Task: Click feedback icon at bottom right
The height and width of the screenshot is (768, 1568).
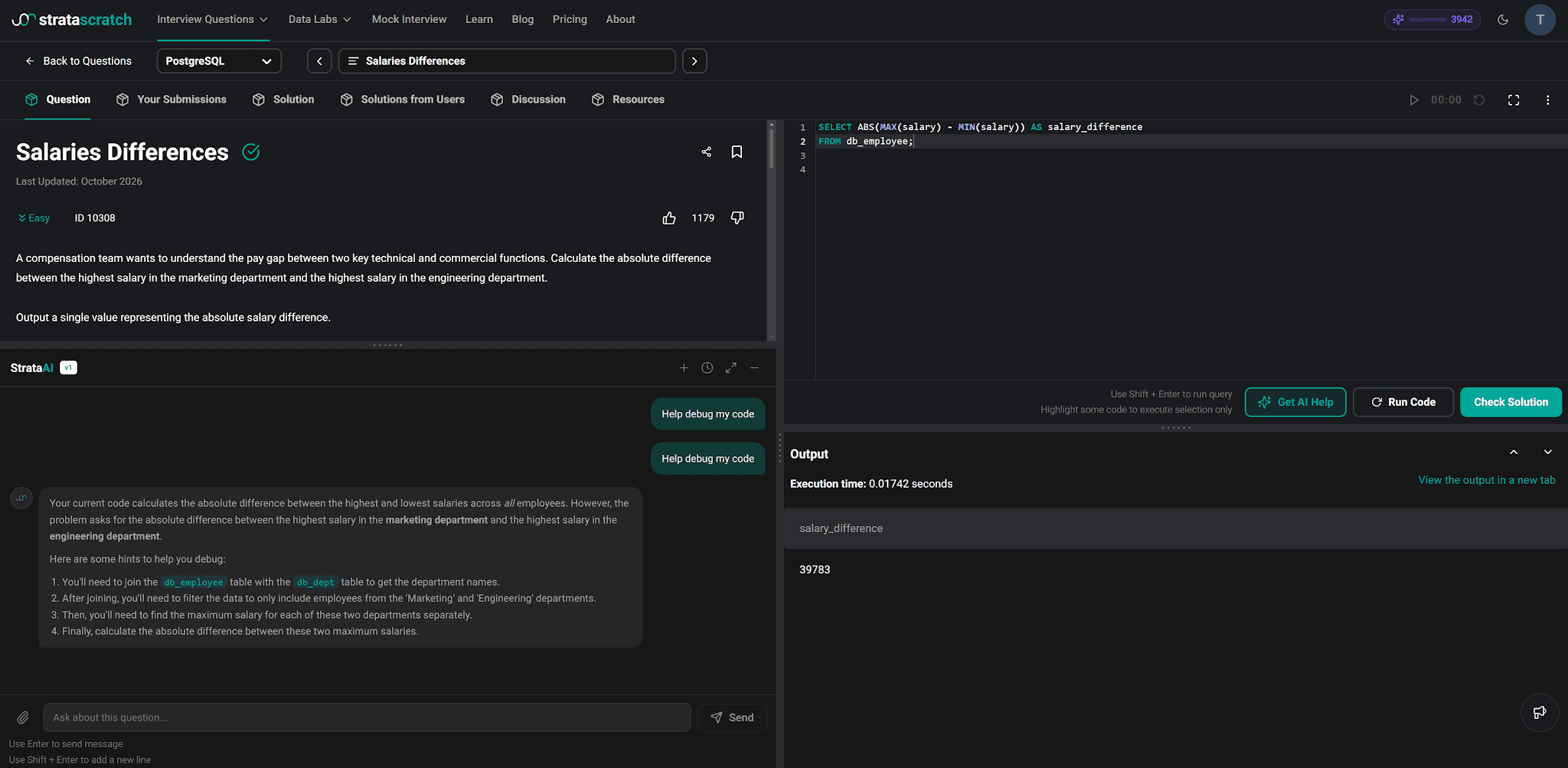Action: [1540, 713]
